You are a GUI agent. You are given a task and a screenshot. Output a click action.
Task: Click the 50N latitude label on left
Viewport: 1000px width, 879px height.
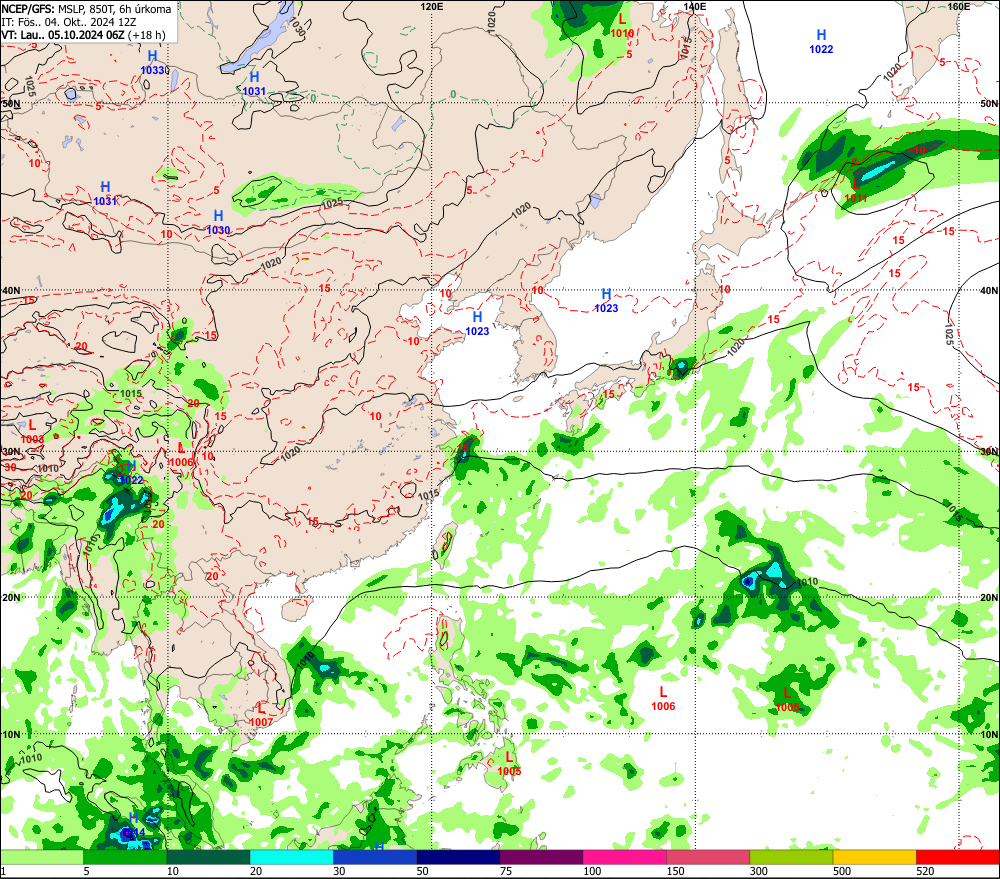11,103
